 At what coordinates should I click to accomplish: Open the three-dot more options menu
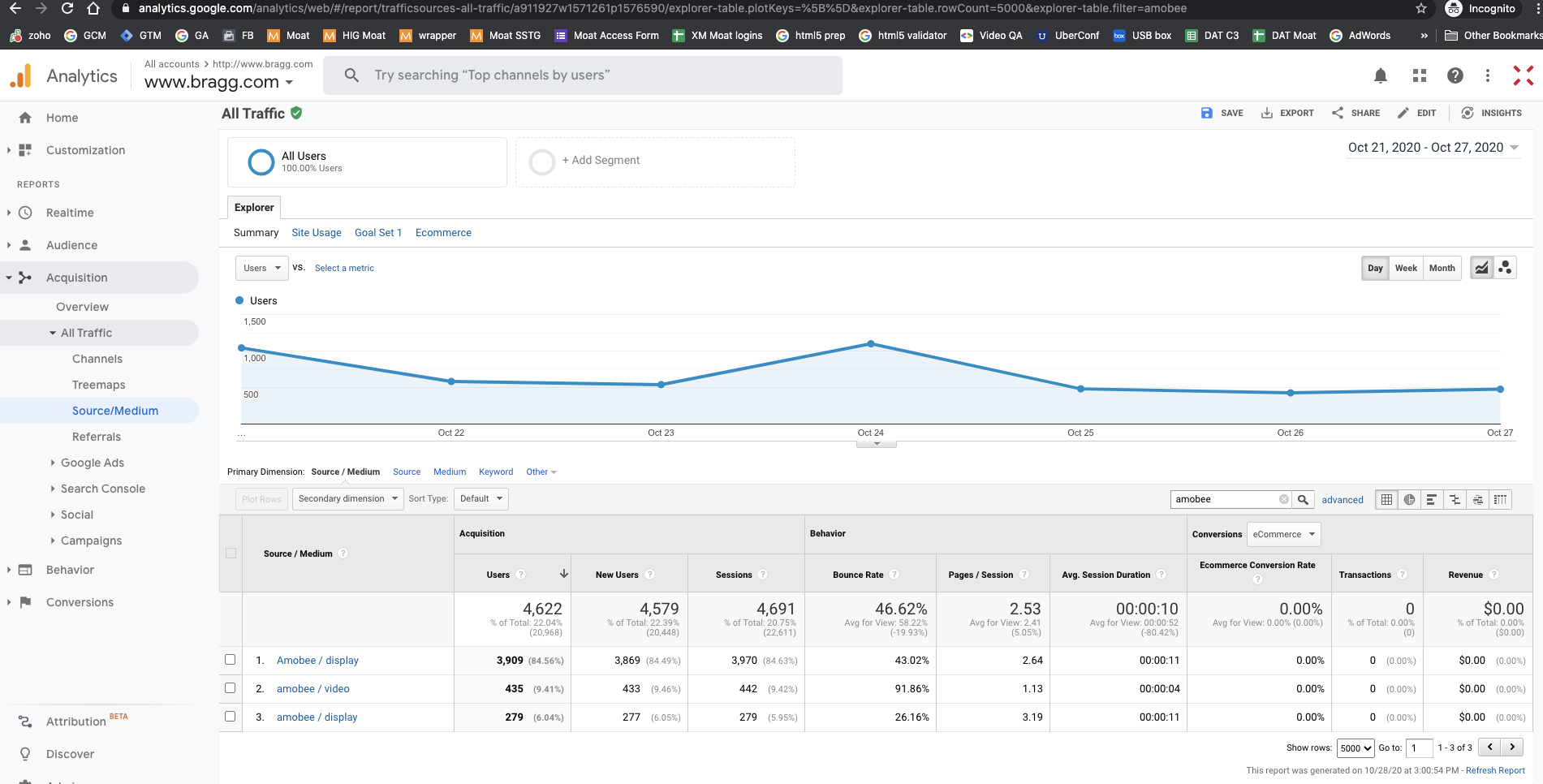point(1487,75)
